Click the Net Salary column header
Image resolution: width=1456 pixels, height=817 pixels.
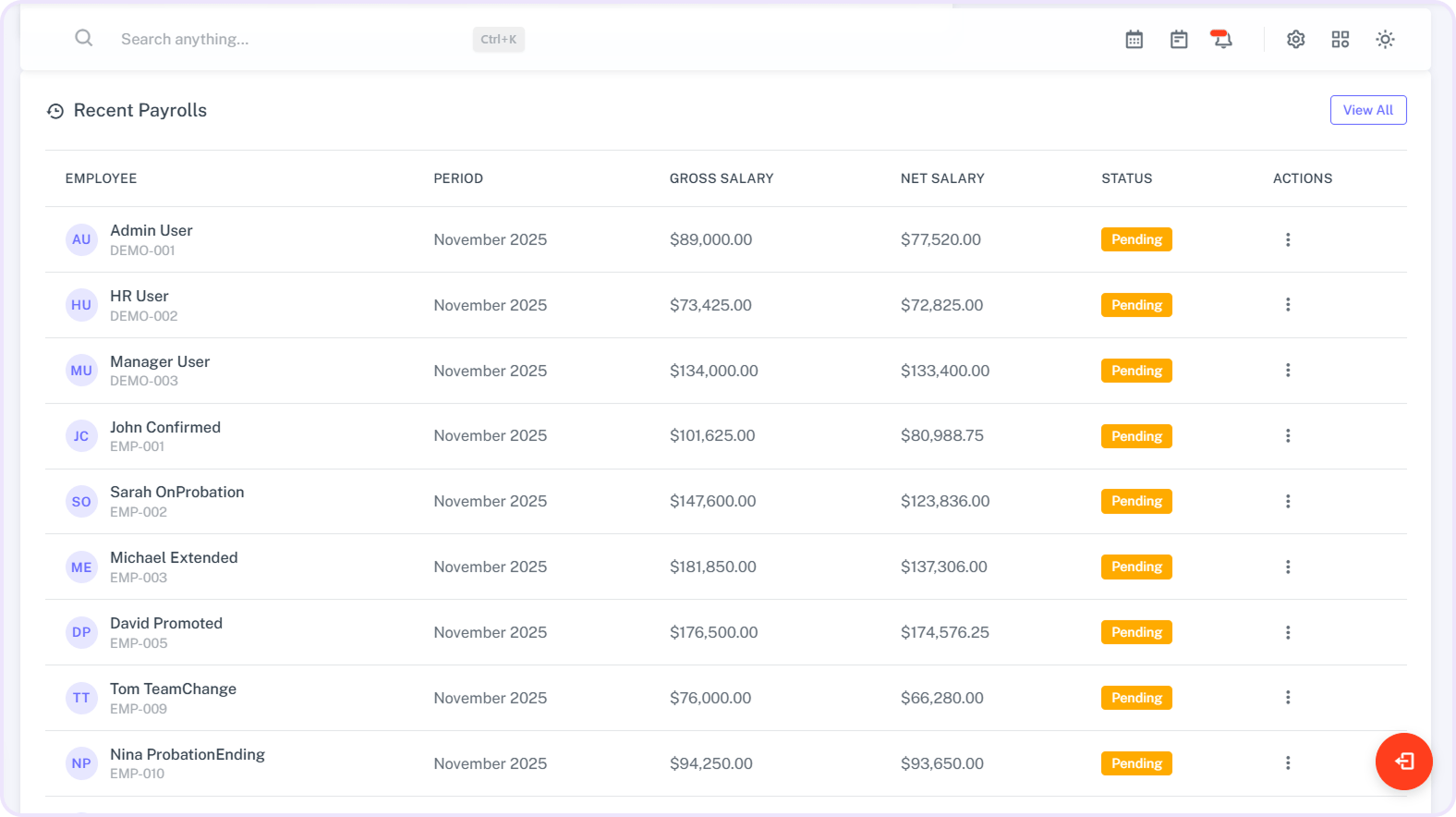941,178
